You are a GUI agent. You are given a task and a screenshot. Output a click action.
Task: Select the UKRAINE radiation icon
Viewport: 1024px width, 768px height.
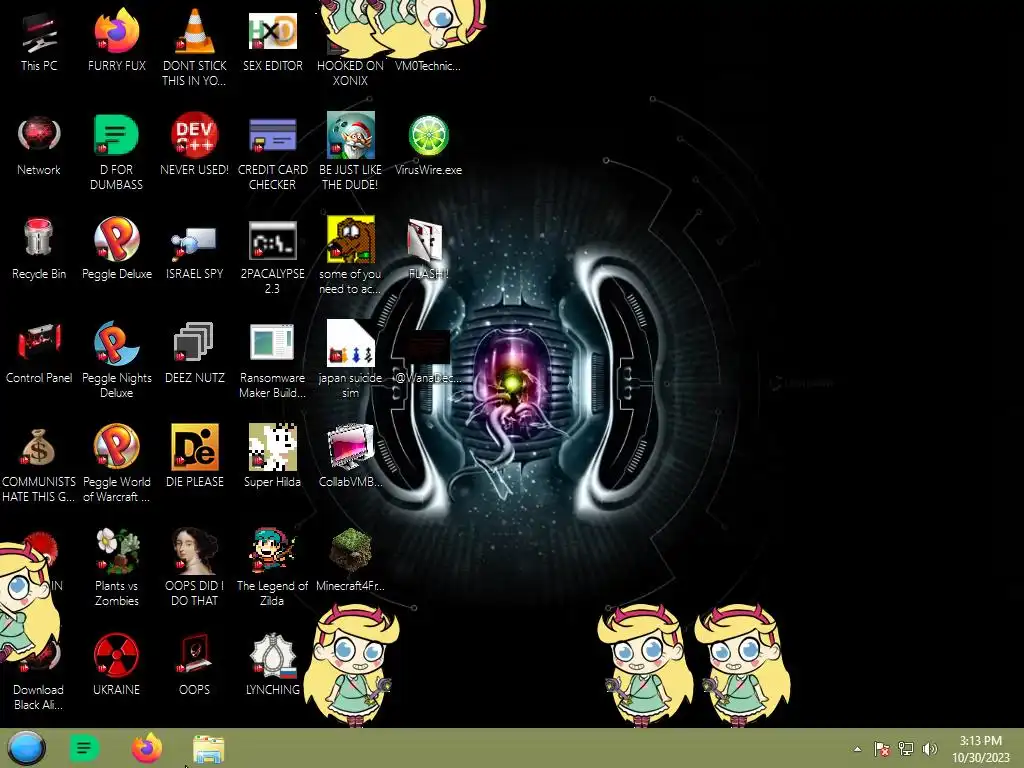click(116, 654)
